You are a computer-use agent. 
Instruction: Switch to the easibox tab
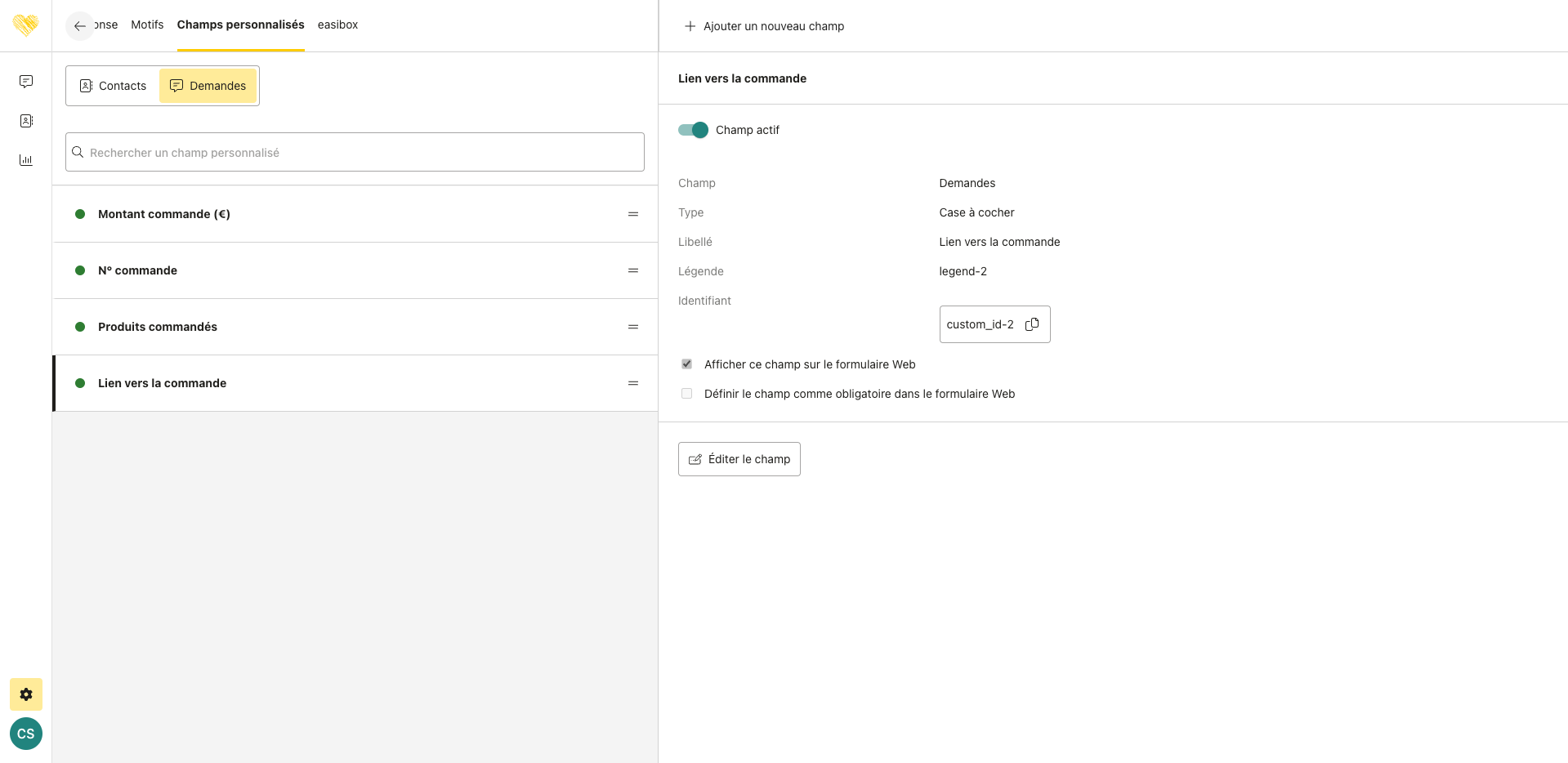click(x=337, y=25)
